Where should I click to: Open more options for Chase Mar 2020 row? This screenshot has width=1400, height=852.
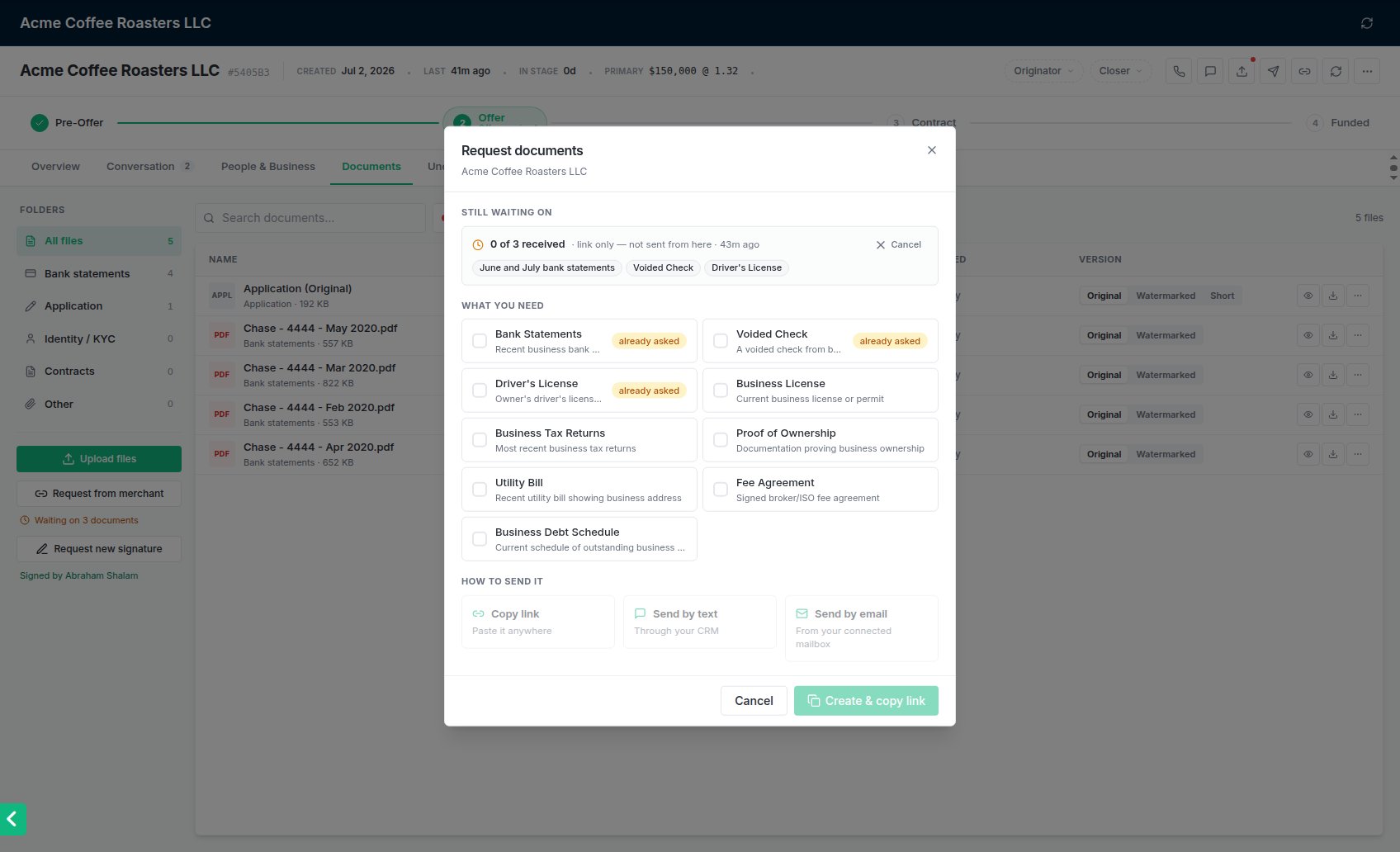click(x=1358, y=375)
